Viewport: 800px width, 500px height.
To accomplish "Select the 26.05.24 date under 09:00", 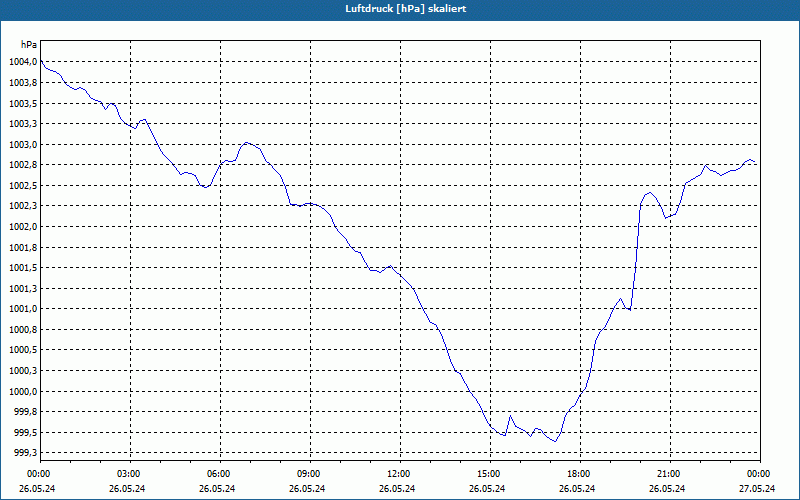I will point(307,489).
